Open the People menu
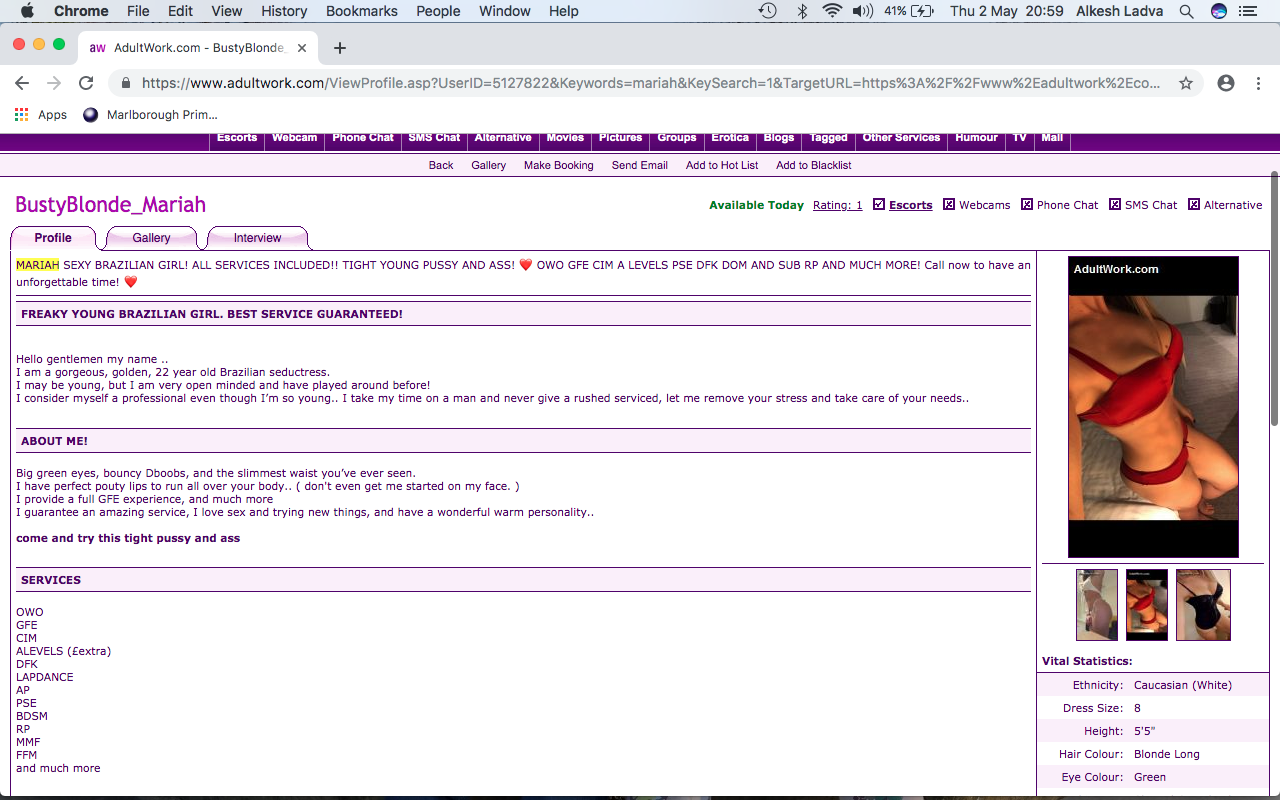The height and width of the screenshot is (800, 1280). point(438,11)
